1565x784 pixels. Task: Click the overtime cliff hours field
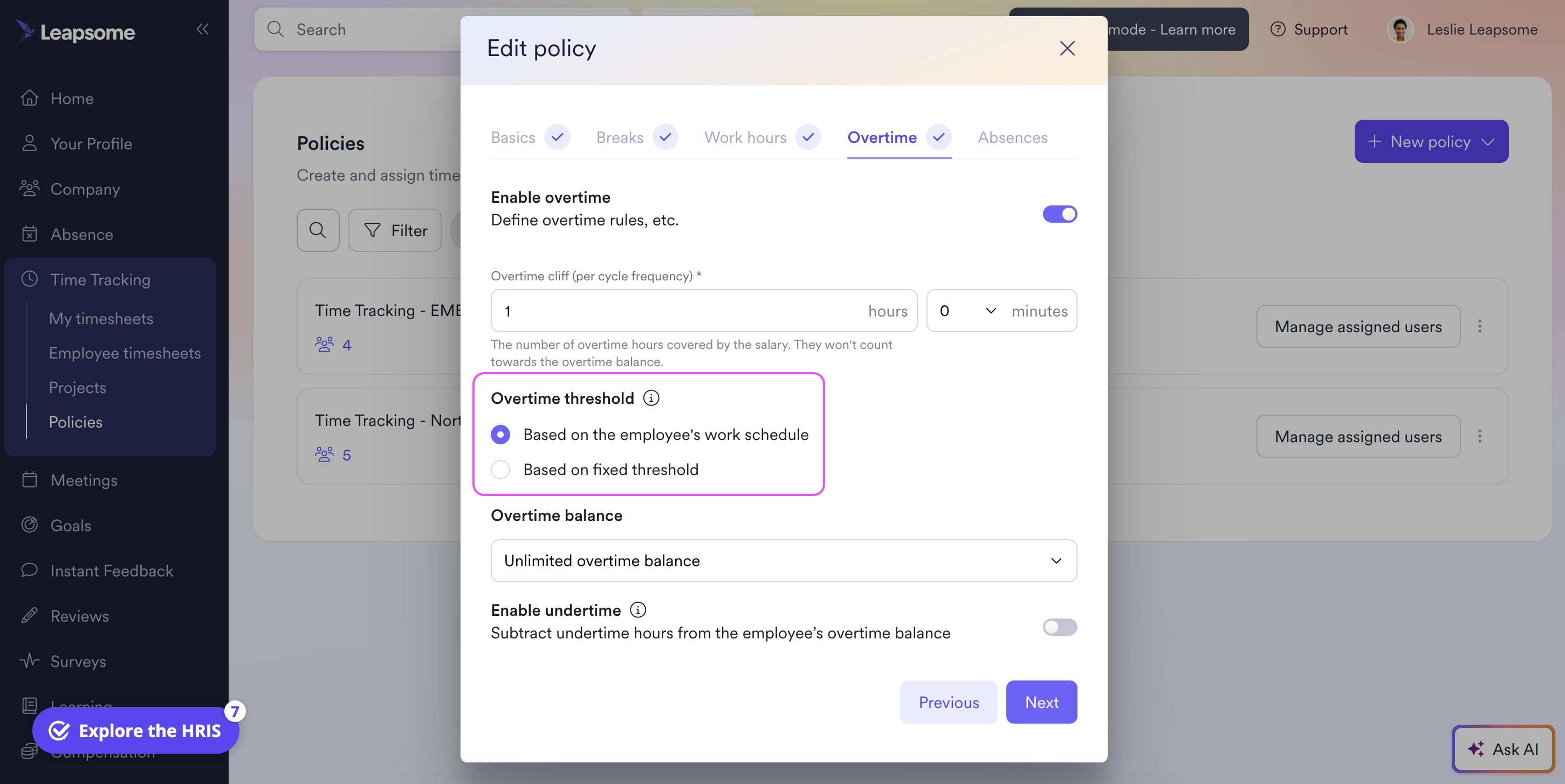coord(704,311)
